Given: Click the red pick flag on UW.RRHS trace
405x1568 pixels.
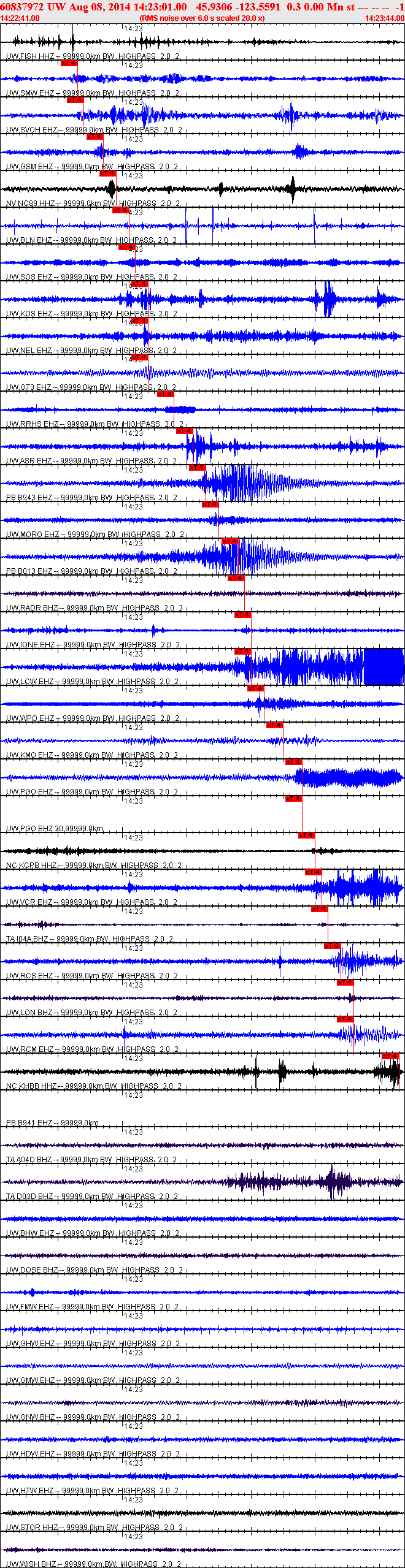Looking at the screenshot, I should pos(166,394).
